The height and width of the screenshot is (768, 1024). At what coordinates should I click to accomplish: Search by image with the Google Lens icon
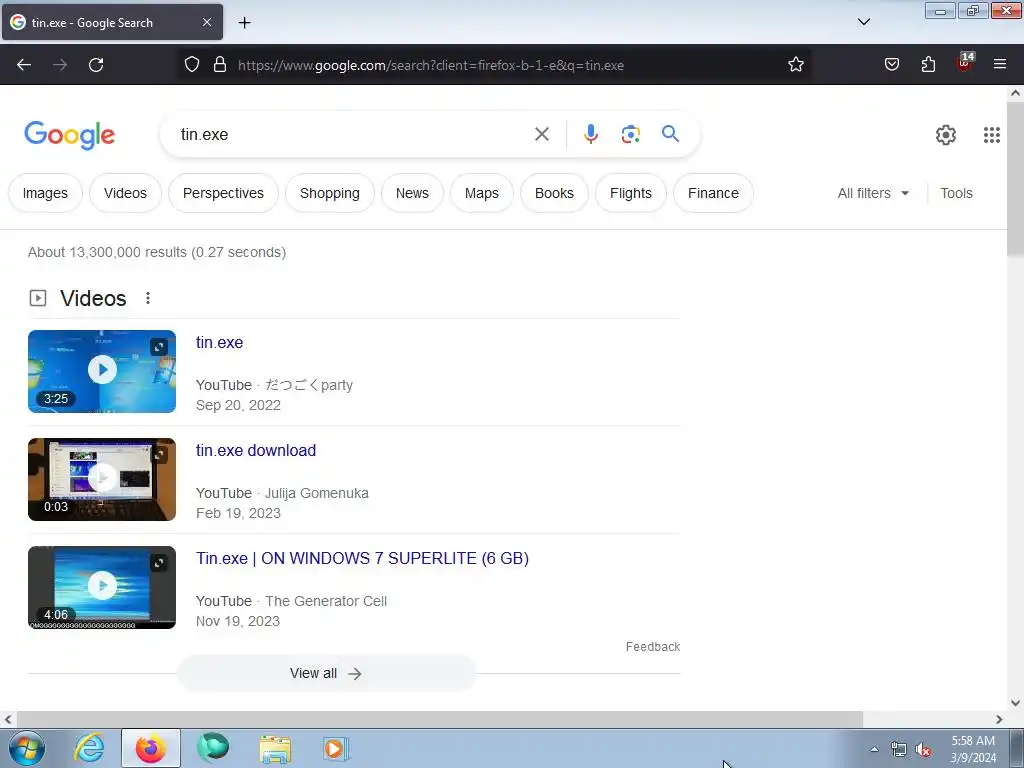tap(630, 135)
